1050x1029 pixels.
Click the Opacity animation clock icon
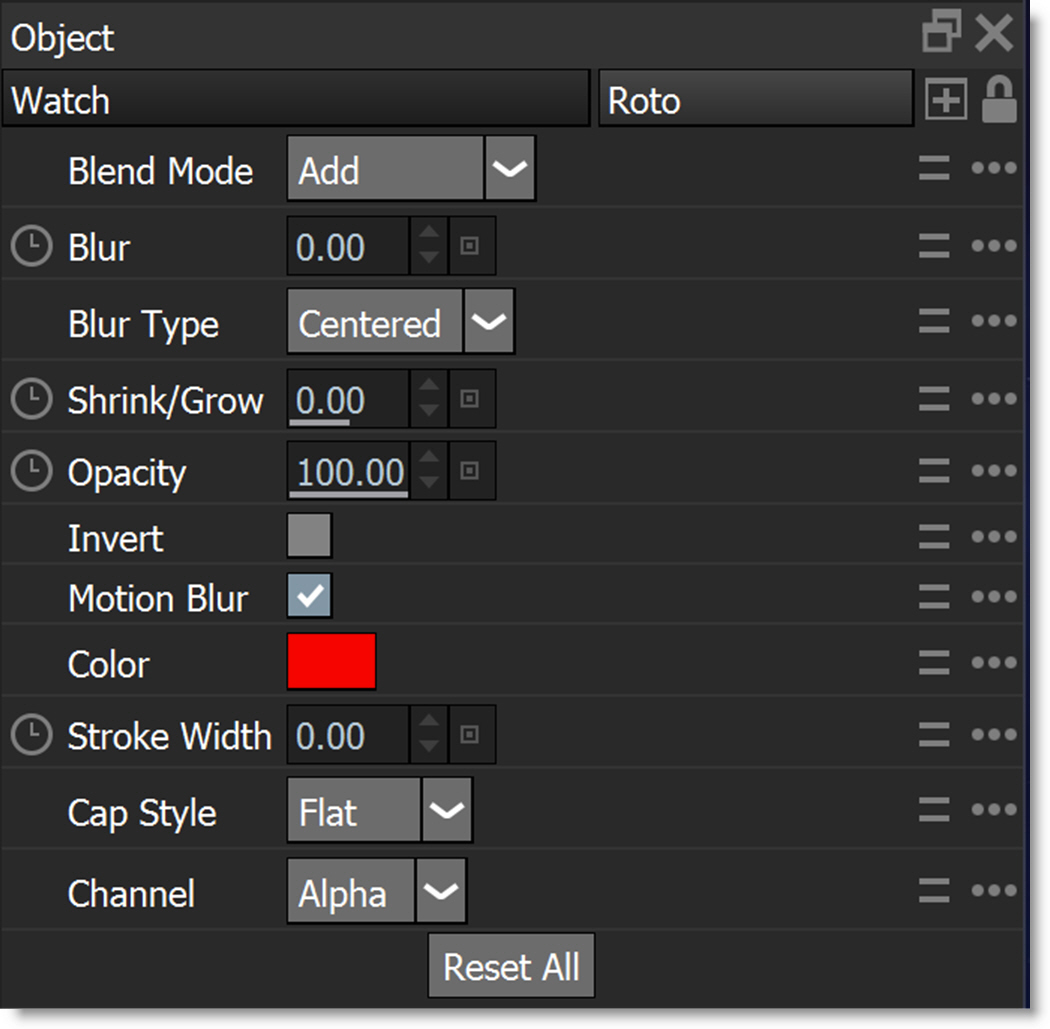[31, 472]
